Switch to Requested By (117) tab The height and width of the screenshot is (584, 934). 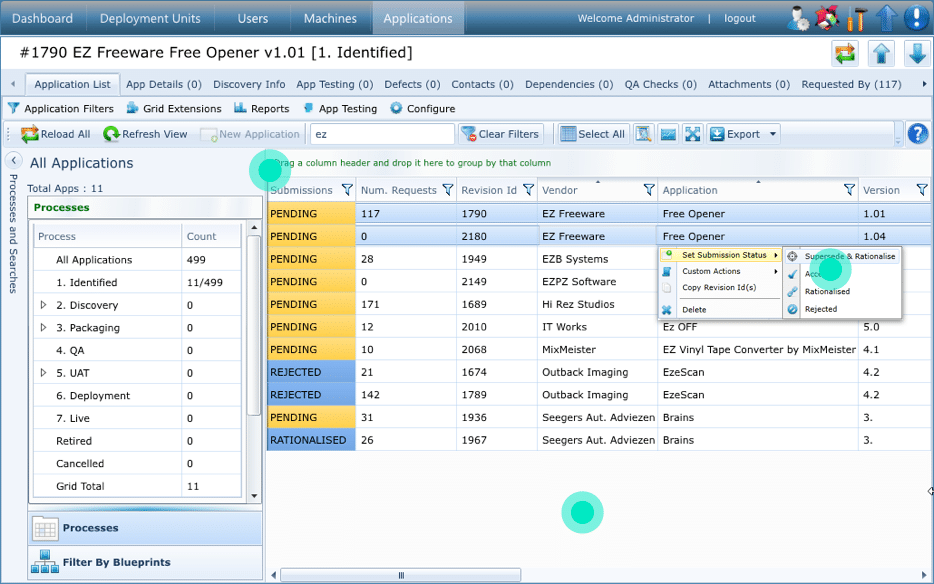click(x=851, y=85)
